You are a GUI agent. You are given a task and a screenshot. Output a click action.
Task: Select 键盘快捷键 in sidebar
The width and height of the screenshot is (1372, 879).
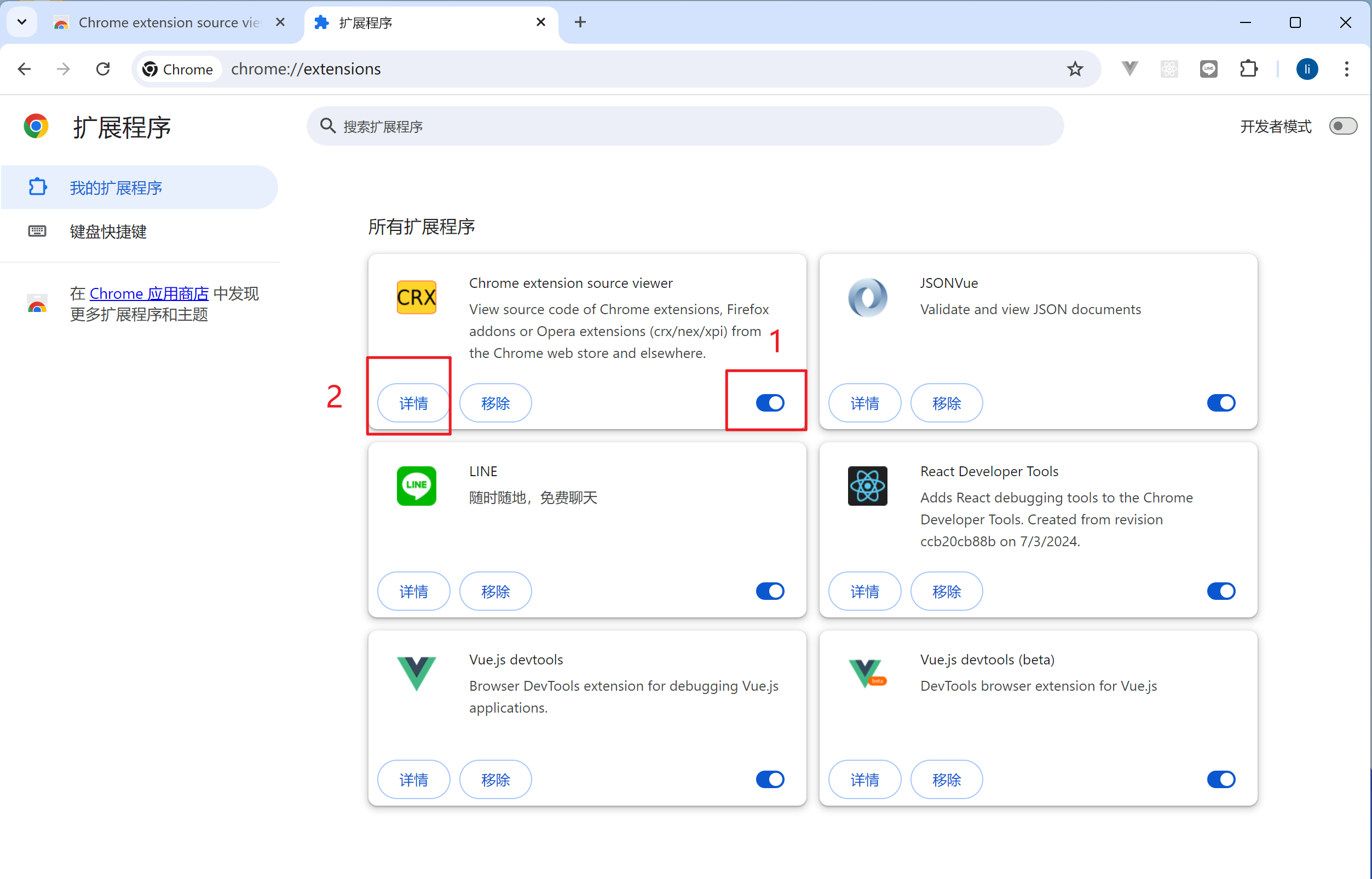pos(139,231)
